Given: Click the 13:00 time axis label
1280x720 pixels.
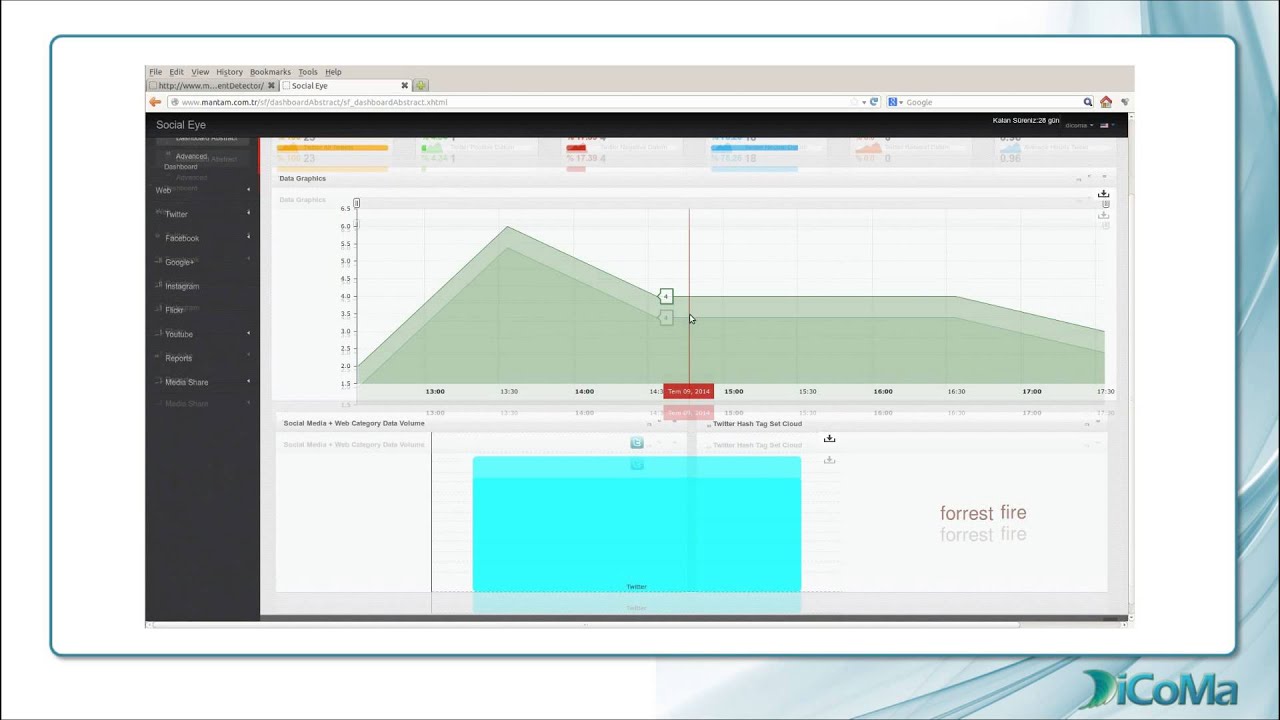Looking at the screenshot, I should [435, 391].
